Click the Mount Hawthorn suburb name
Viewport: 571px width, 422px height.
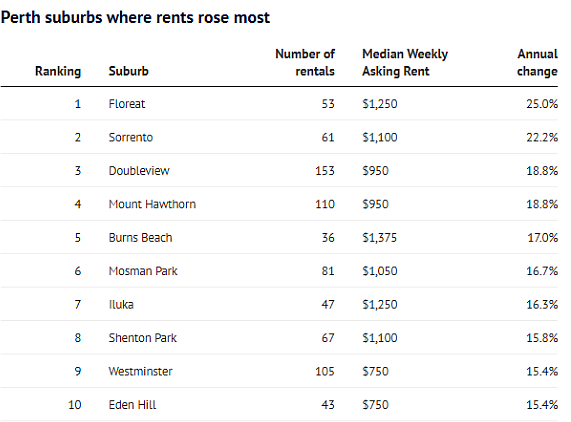pyautogui.click(x=152, y=204)
